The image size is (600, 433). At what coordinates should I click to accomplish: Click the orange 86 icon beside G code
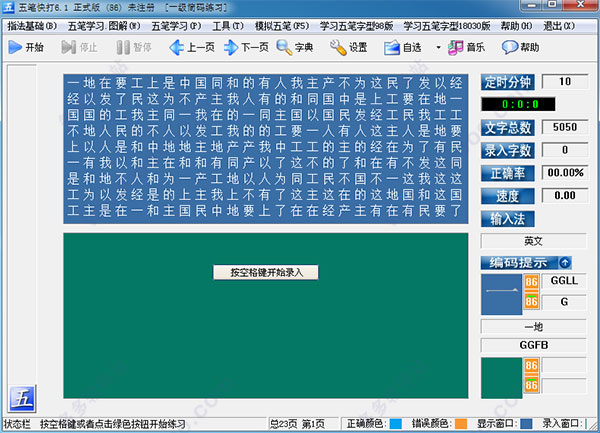pyautogui.click(x=531, y=302)
